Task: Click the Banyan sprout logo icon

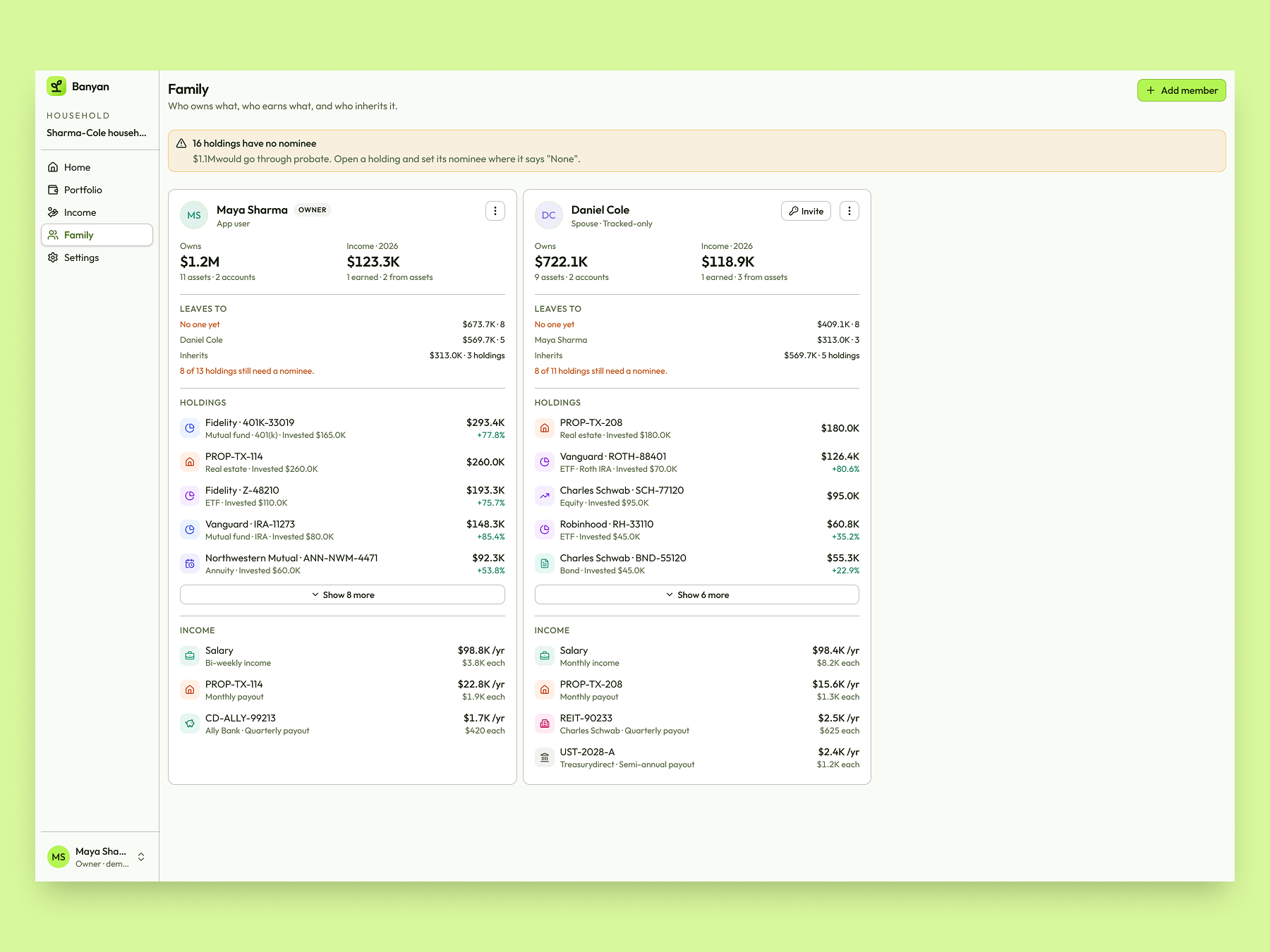Action: coord(56,86)
